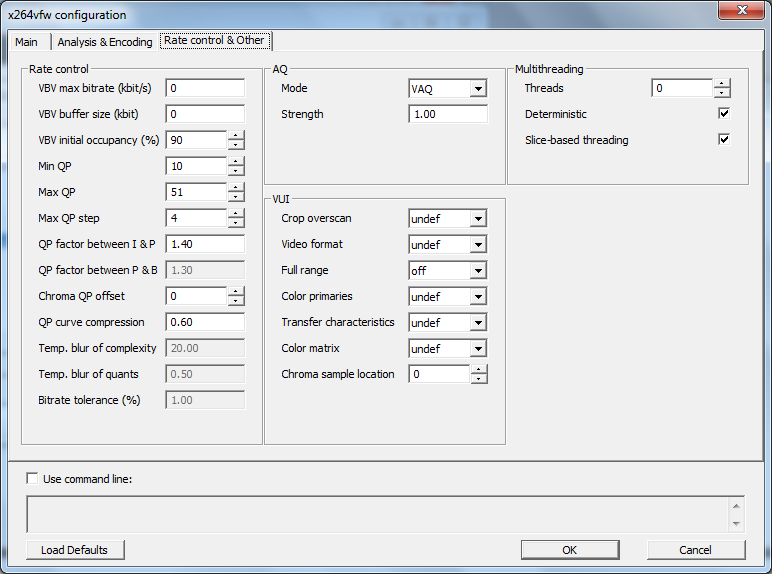Increase the Chroma sample location value

click(x=479, y=370)
